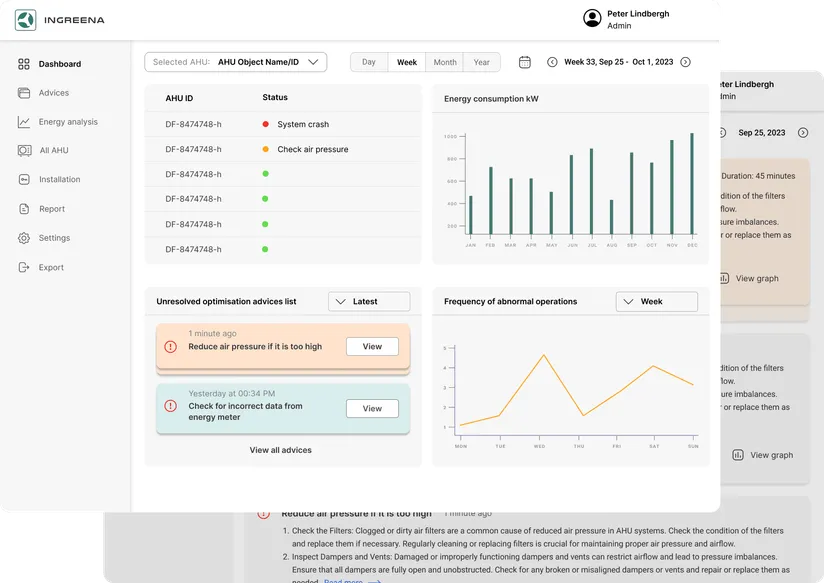Select the System crash row
824x583 pixels.
283,124
